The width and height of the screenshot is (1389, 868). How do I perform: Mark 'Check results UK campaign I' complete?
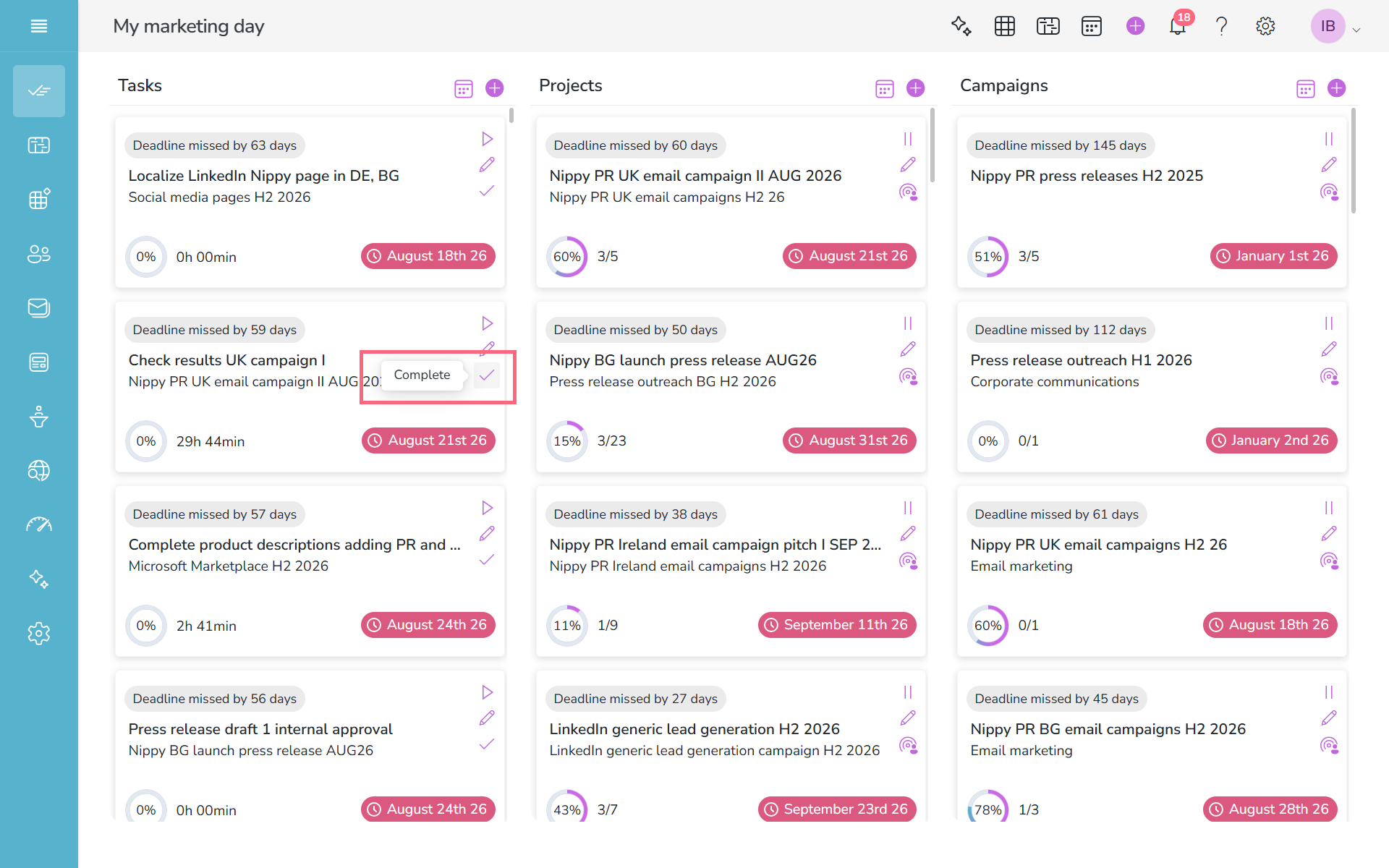point(487,375)
